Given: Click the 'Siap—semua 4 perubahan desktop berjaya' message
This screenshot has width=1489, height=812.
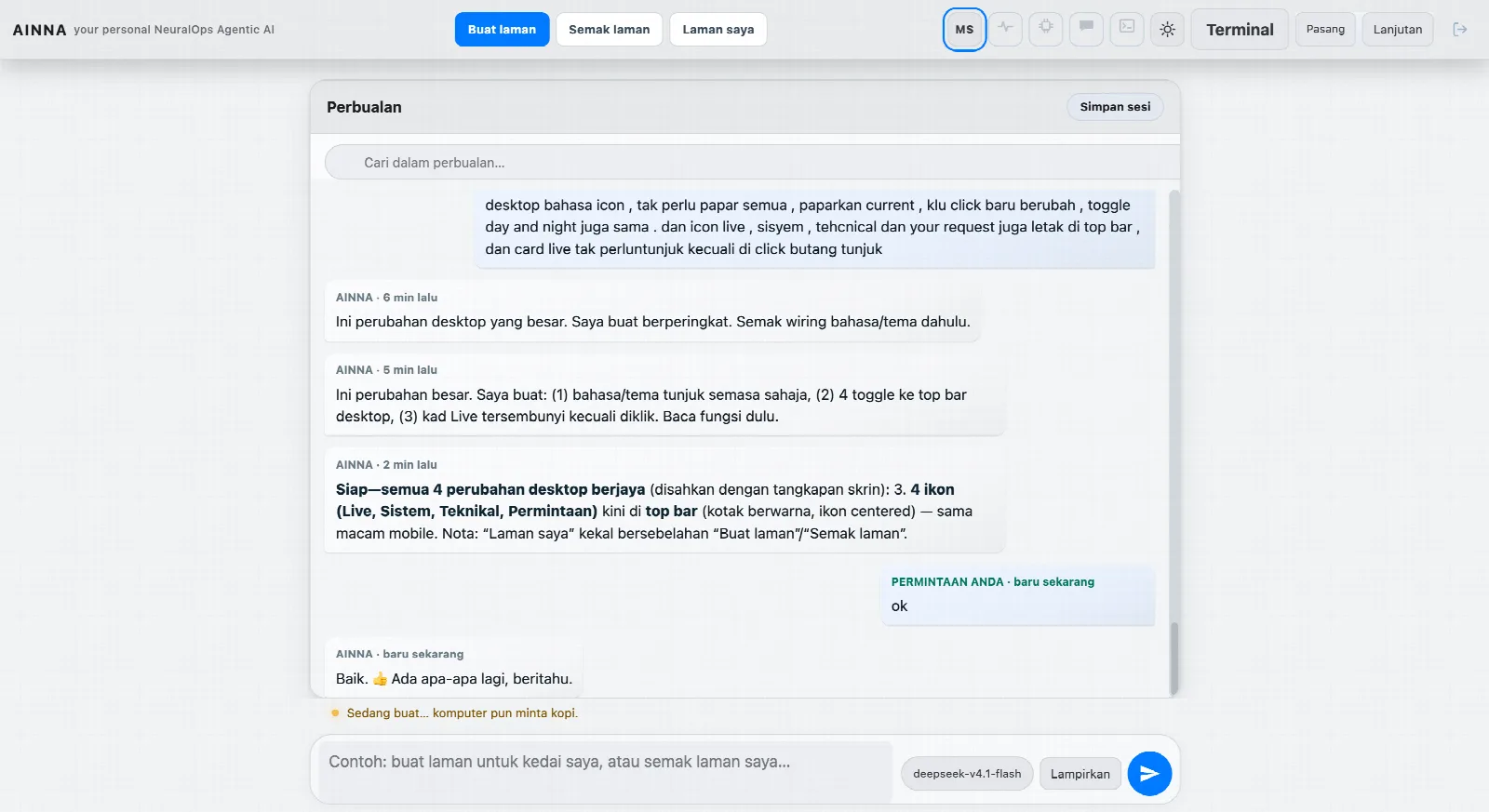Looking at the screenshot, I should coord(664,500).
